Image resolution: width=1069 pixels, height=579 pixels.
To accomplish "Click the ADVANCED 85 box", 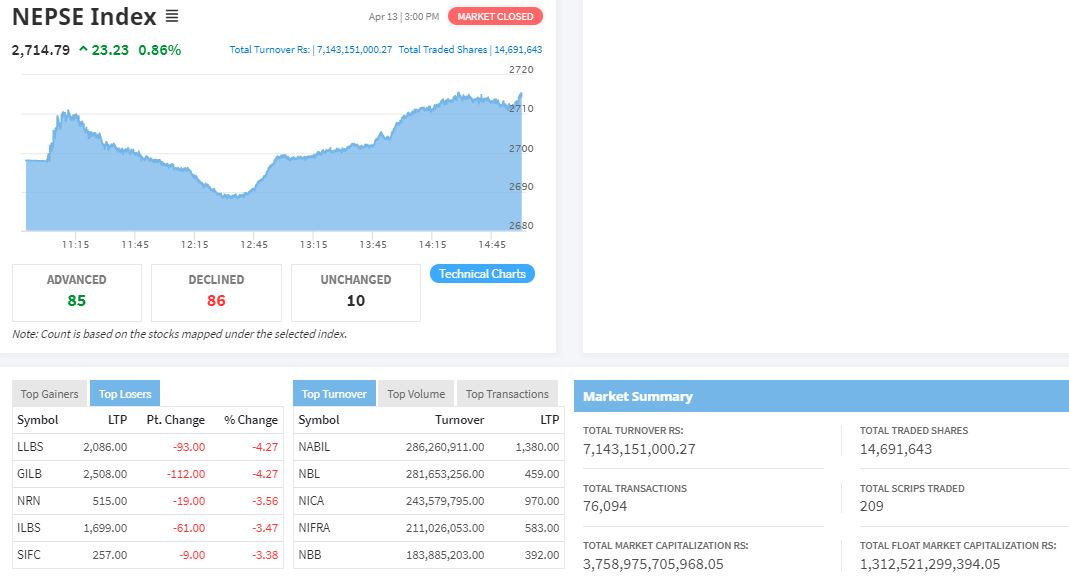I will coord(77,293).
